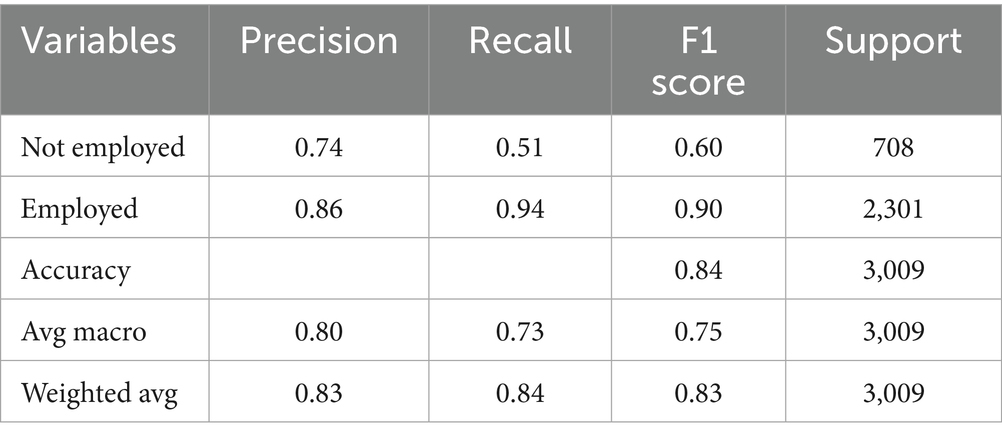Click the Precision column header

tap(319, 42)
